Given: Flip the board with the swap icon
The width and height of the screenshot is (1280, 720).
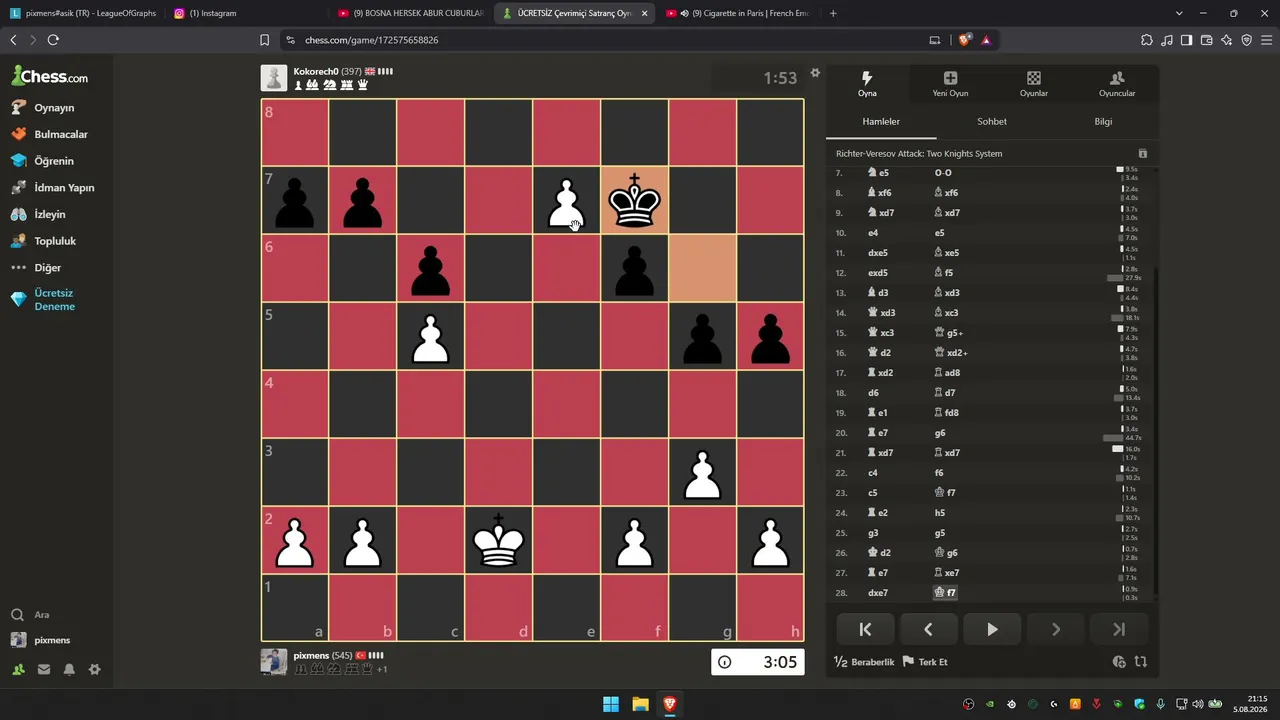Looking at the screenshot, I should (x=1140, y=662).
